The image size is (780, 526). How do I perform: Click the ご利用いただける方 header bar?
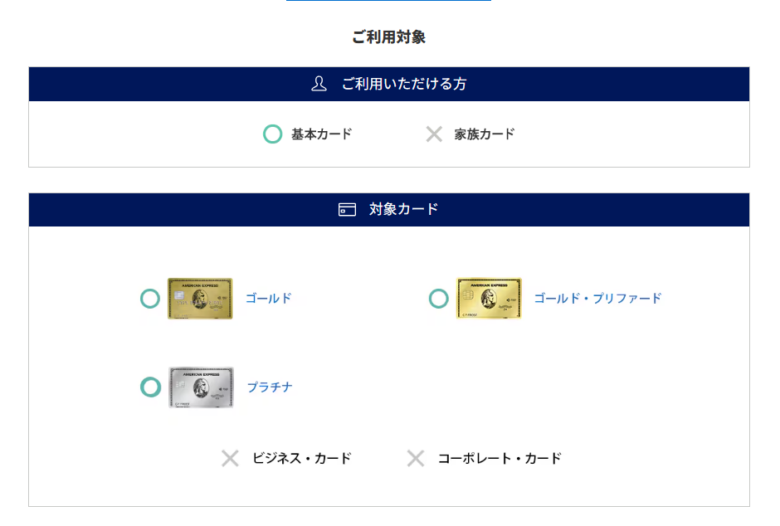pos(389,84)
